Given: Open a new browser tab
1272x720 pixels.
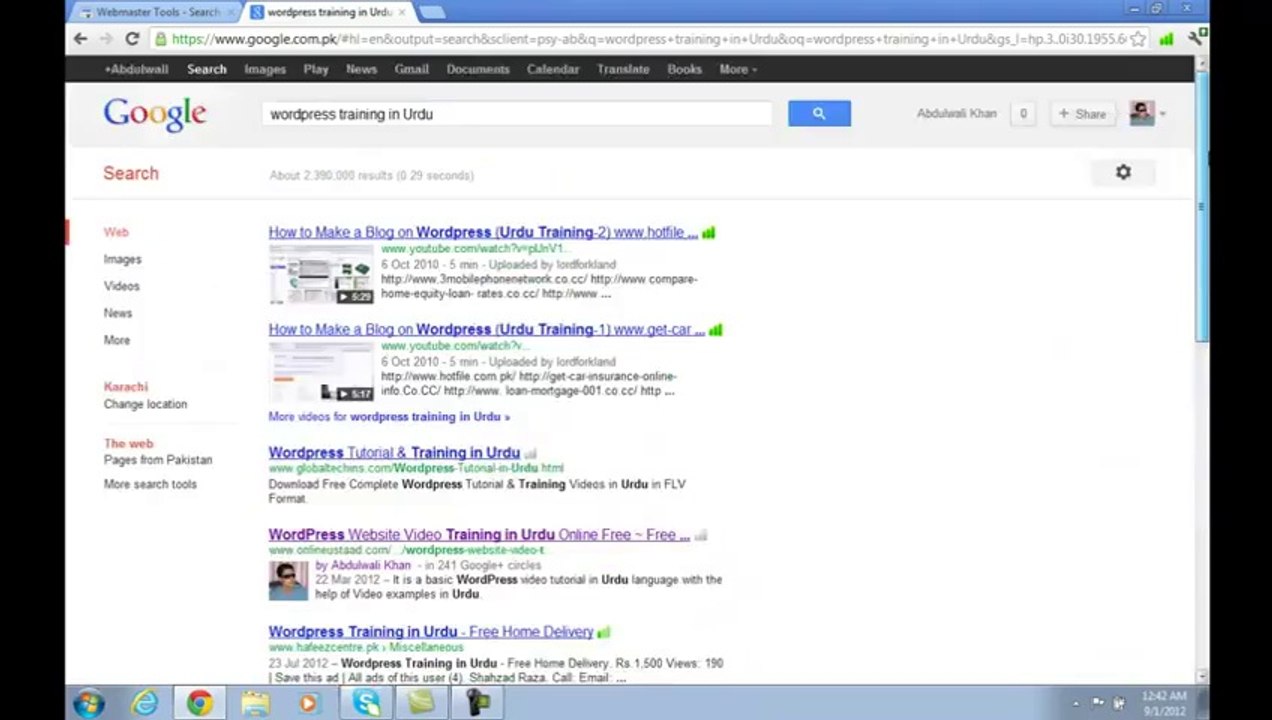Looking at the screenshot, I should 432,12.
